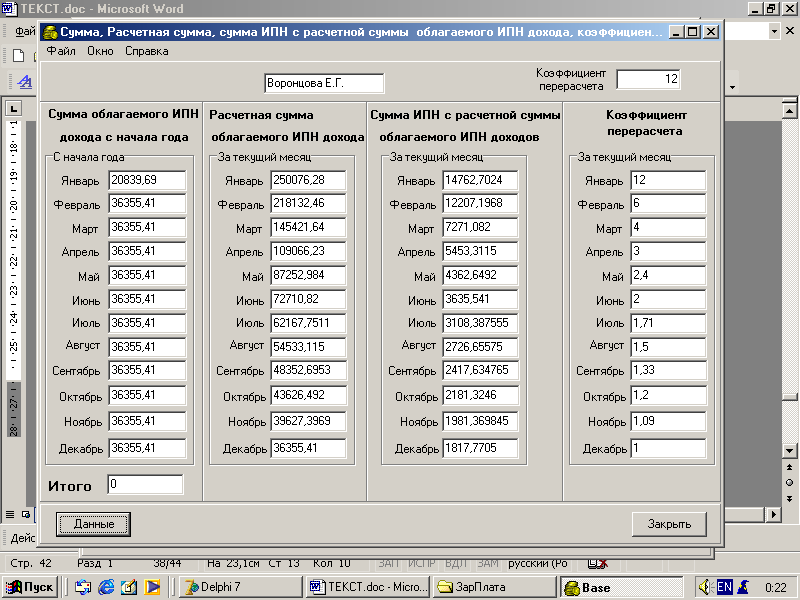Open the Файл menu in the dialog
800x600 pixels.
61,50
